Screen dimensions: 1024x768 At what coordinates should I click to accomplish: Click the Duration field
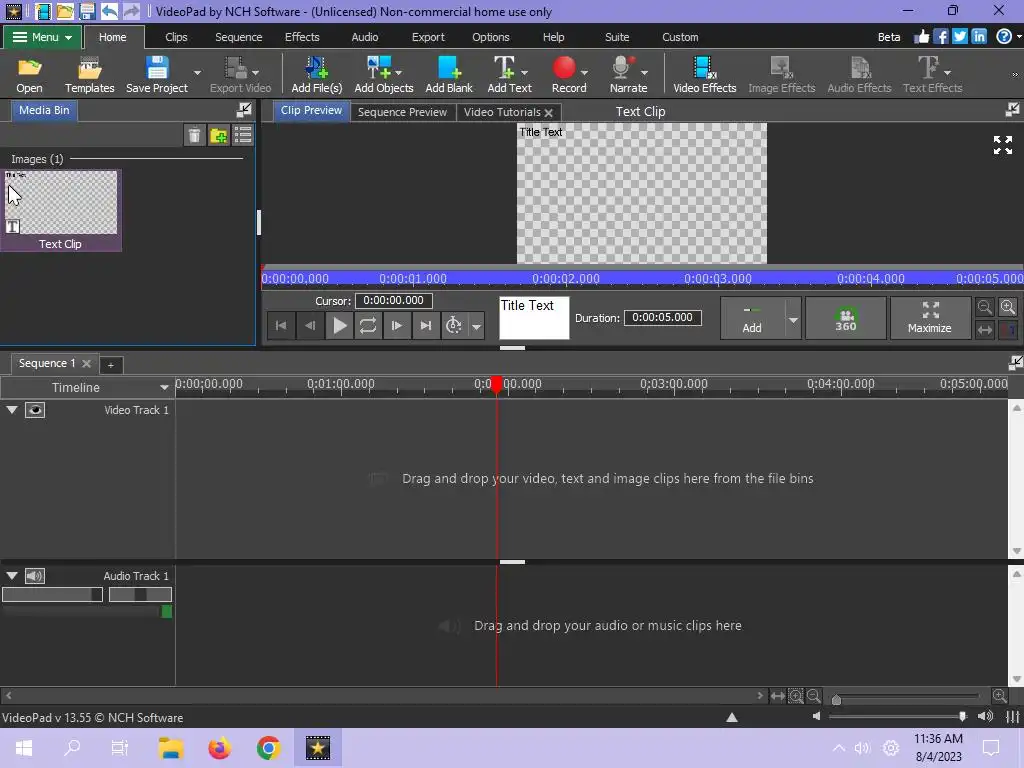point(662,317)
